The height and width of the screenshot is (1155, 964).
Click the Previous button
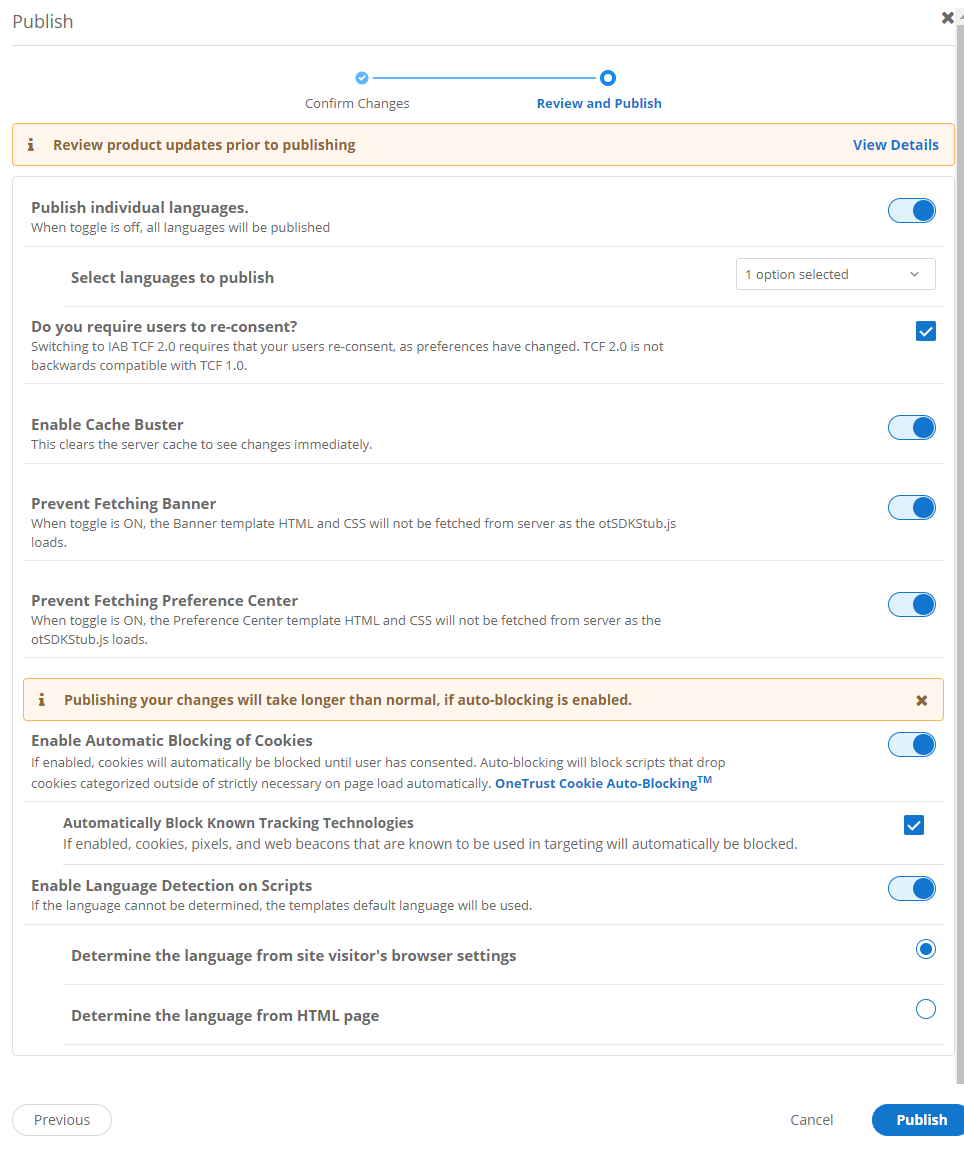(61, 1119)
